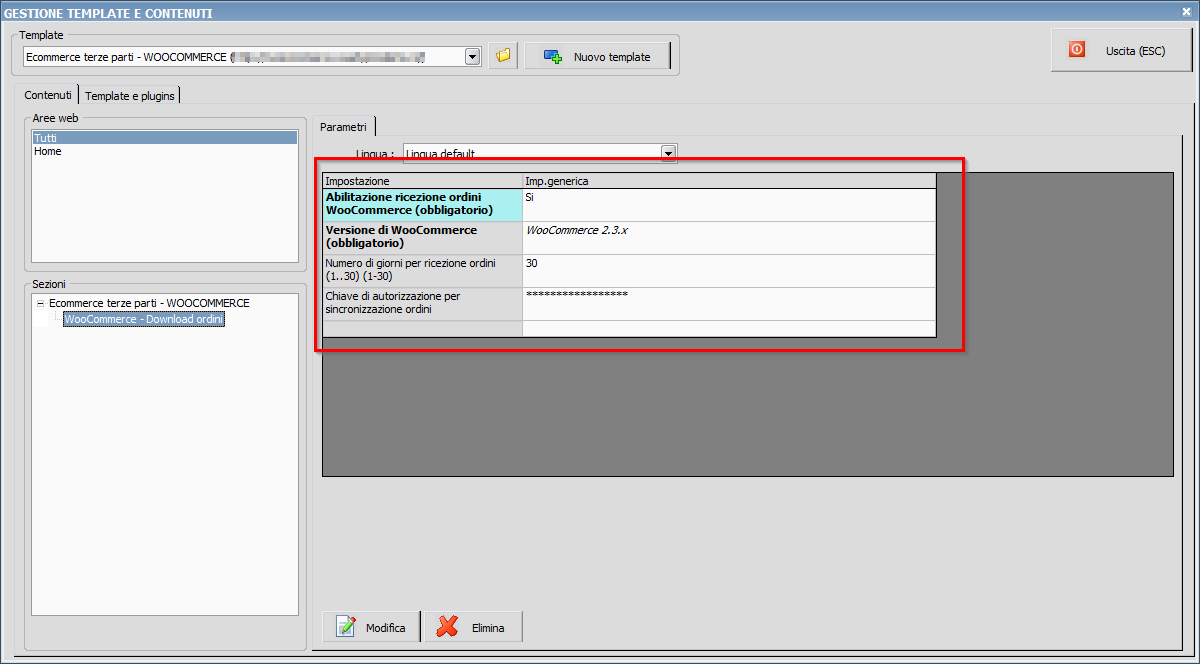Image resolution: width=1200 pixels, height=664 pixels.
Task: Select Abilitazione ricezione ordini WooCommerce row
Action: click(422, 205)
